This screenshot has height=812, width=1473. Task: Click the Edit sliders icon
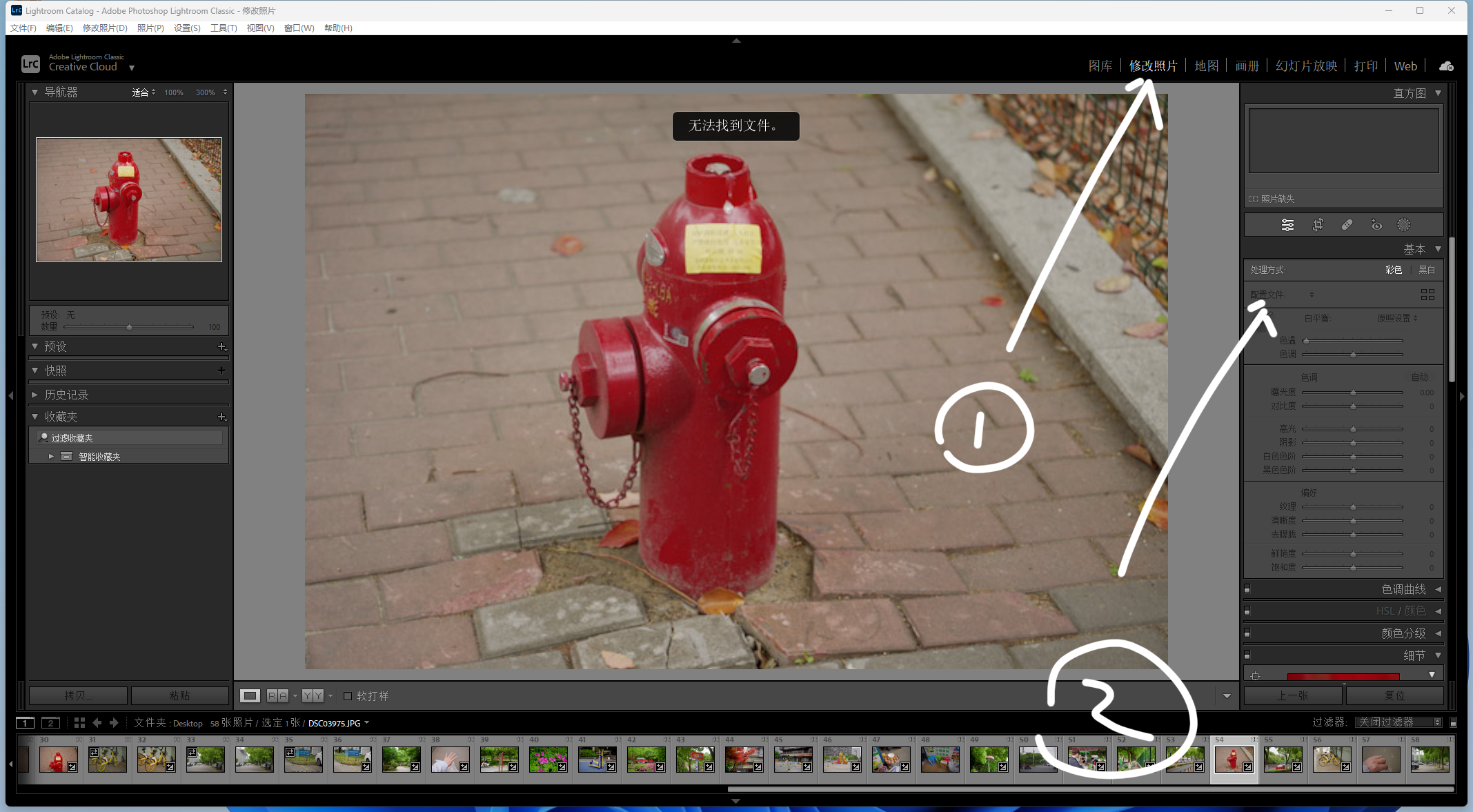coord(1287,225)
